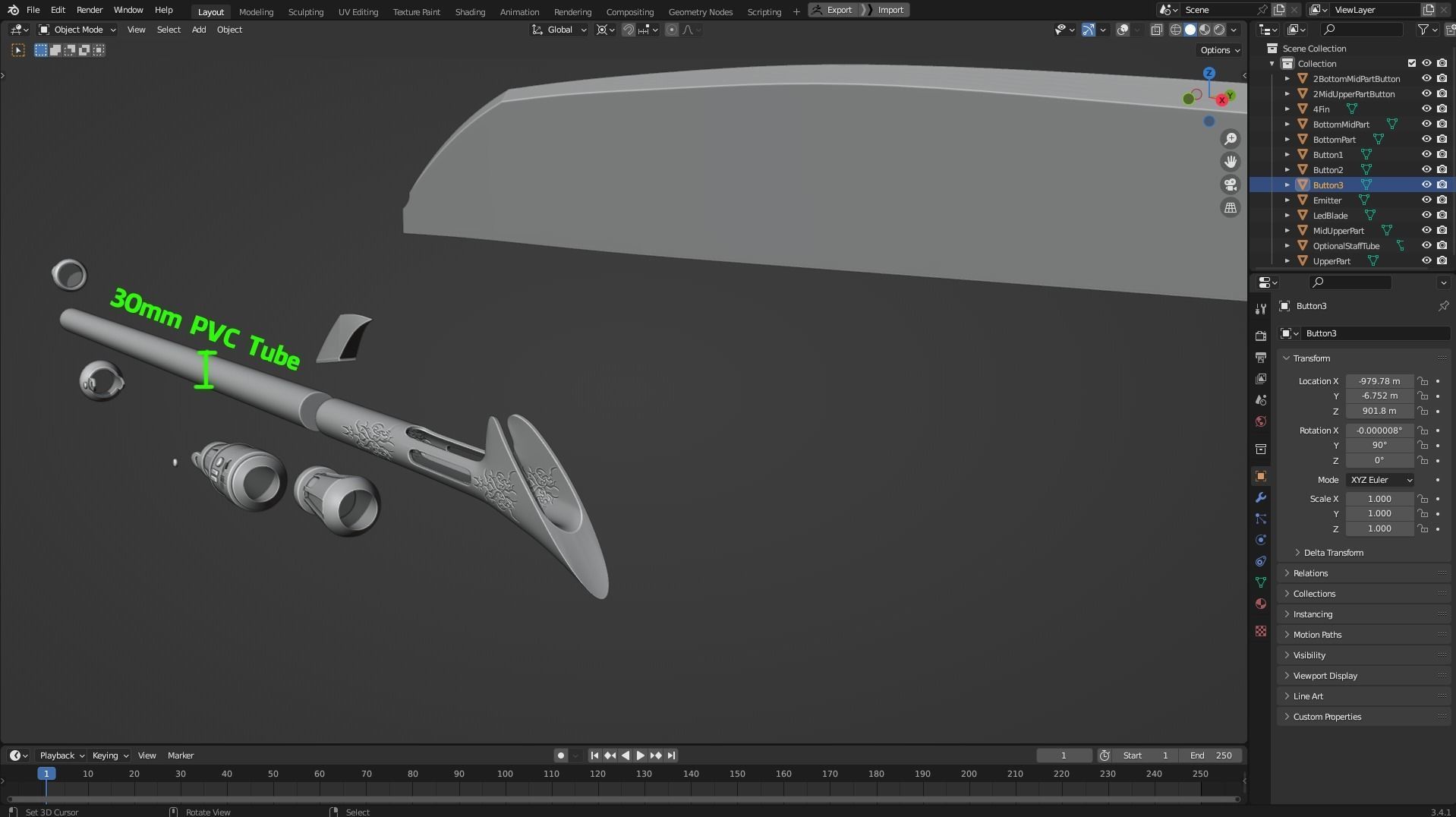Open the Blender logo application menu
The width and height of the screenshot is (1456, 817).
13,10
